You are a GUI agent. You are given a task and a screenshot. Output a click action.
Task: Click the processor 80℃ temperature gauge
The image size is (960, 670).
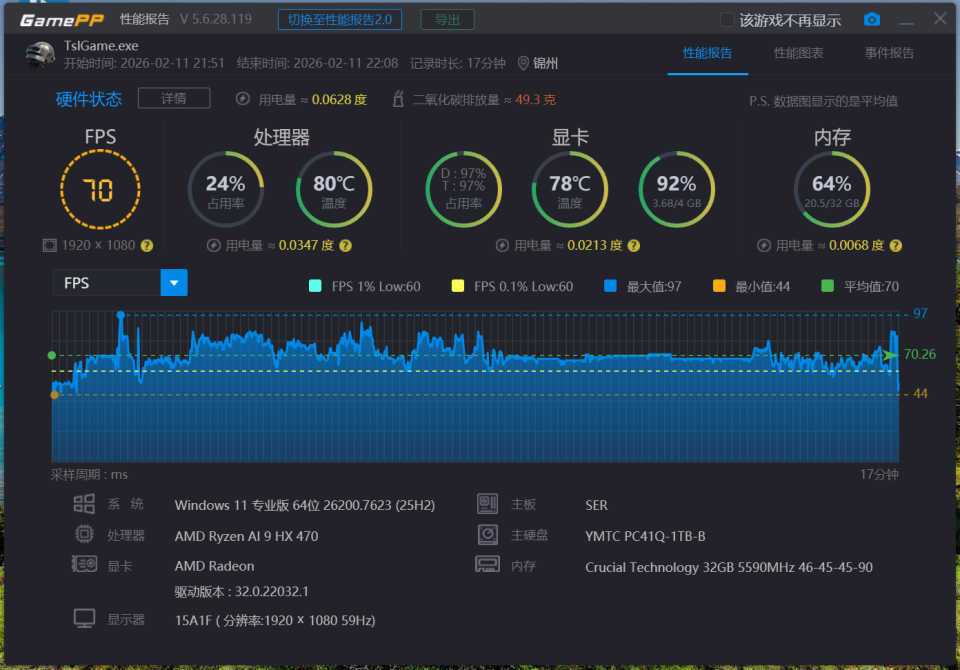pos(334,189)
